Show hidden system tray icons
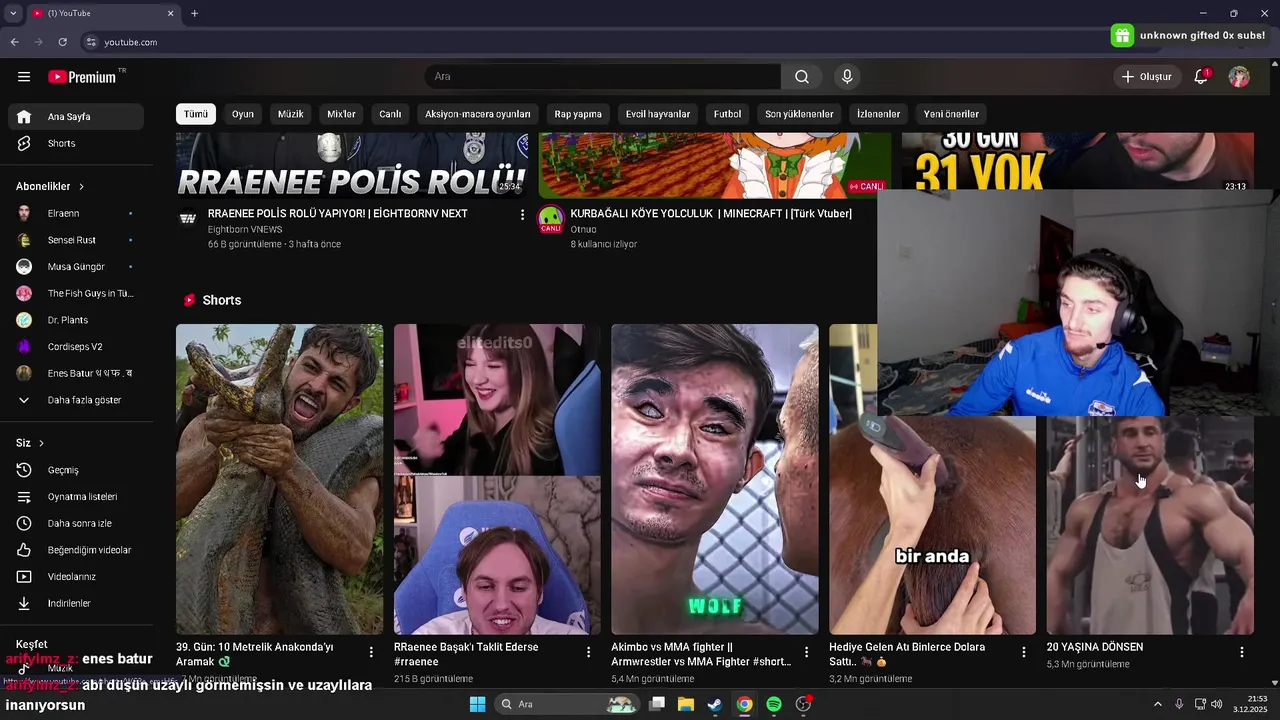The width and height of the screenshot is (1280, 720). 1158,704
